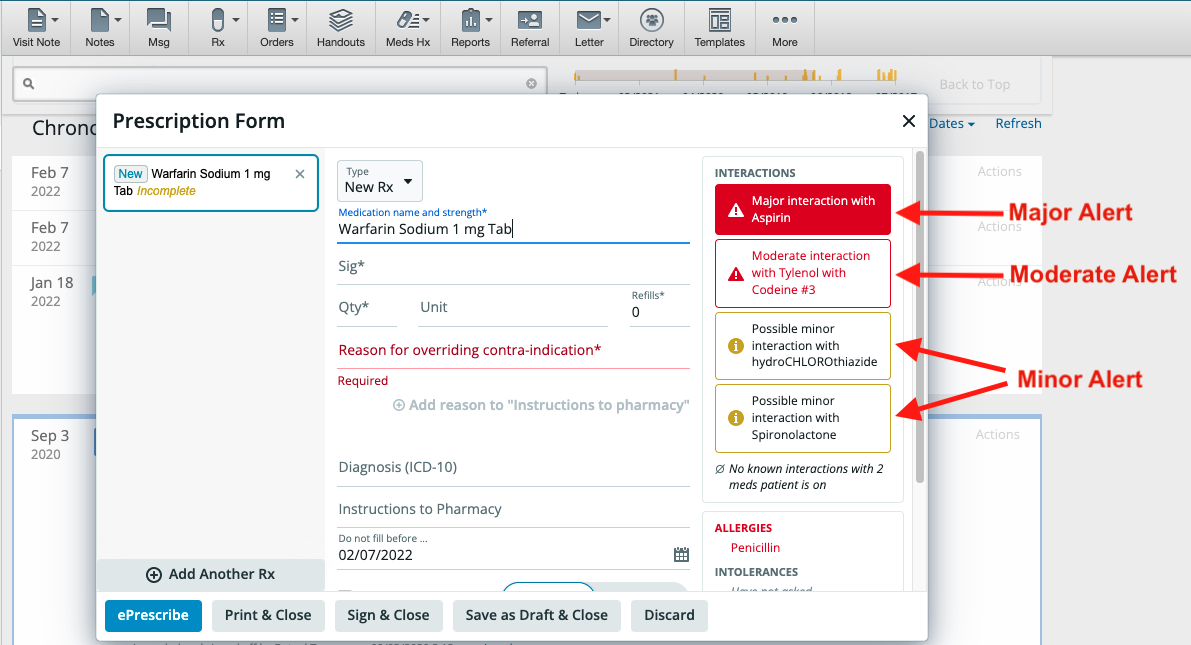The width and height of the screenshot is (1191, 645).
Task: Click the plus icon of Add Another Rx
Action: pos(153,575)
